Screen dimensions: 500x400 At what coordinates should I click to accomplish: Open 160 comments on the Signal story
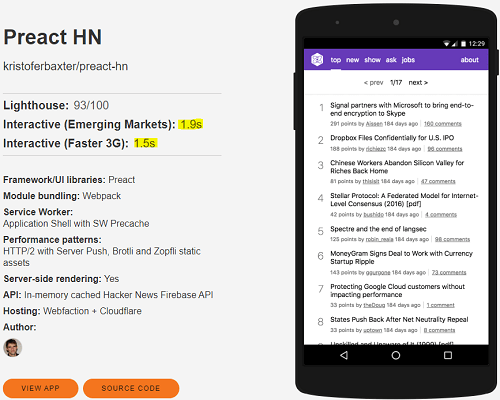click(443, 124)
